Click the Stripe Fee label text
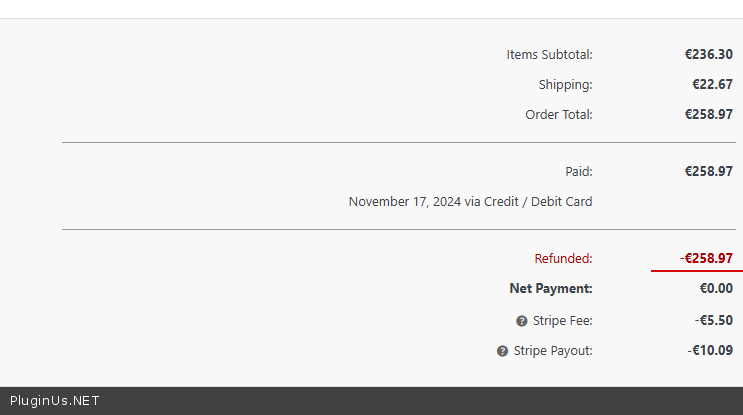Image resolution: width=743 pixels, height=415 pixels. tap(562, 321)
